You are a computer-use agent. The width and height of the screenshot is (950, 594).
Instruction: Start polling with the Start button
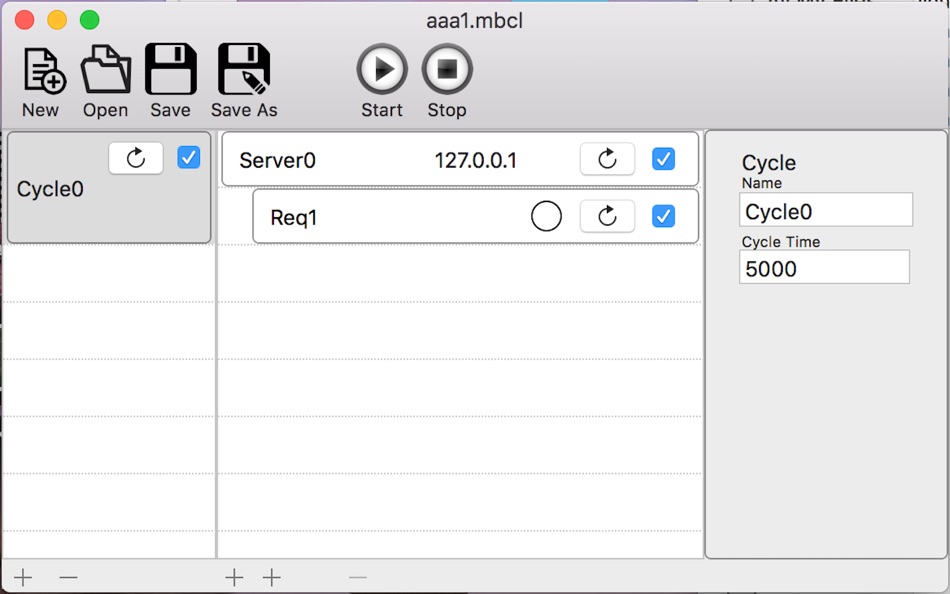tap(382, 69)
